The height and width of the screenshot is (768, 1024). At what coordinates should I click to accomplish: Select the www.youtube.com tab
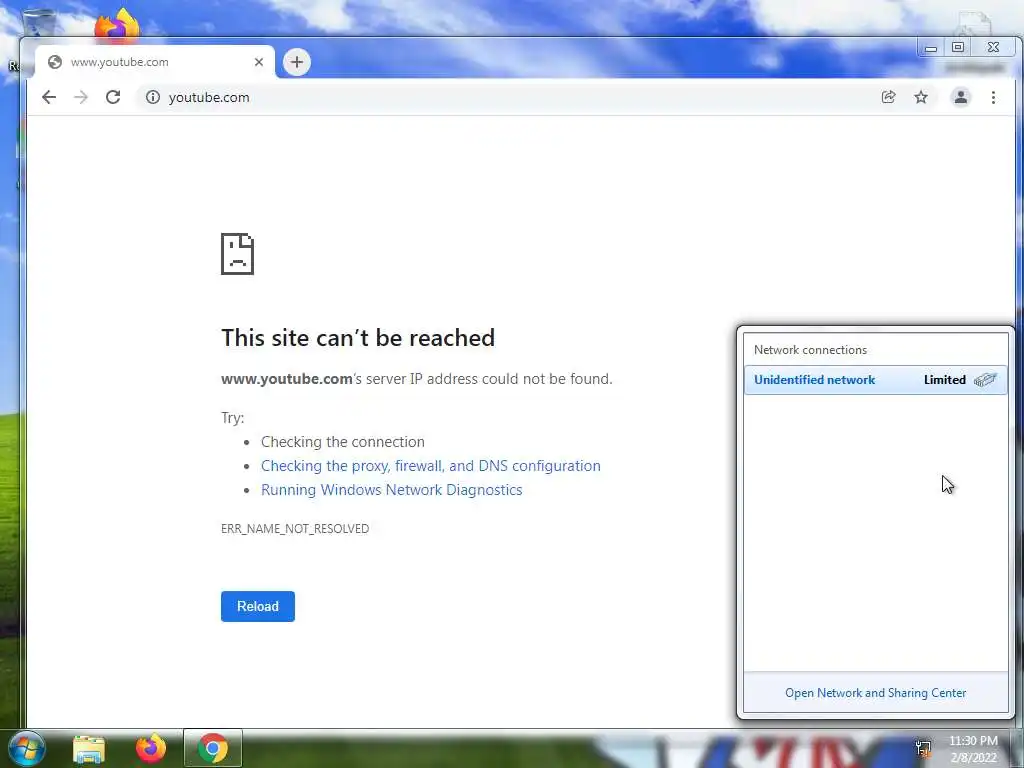click(x=155, y=62)
